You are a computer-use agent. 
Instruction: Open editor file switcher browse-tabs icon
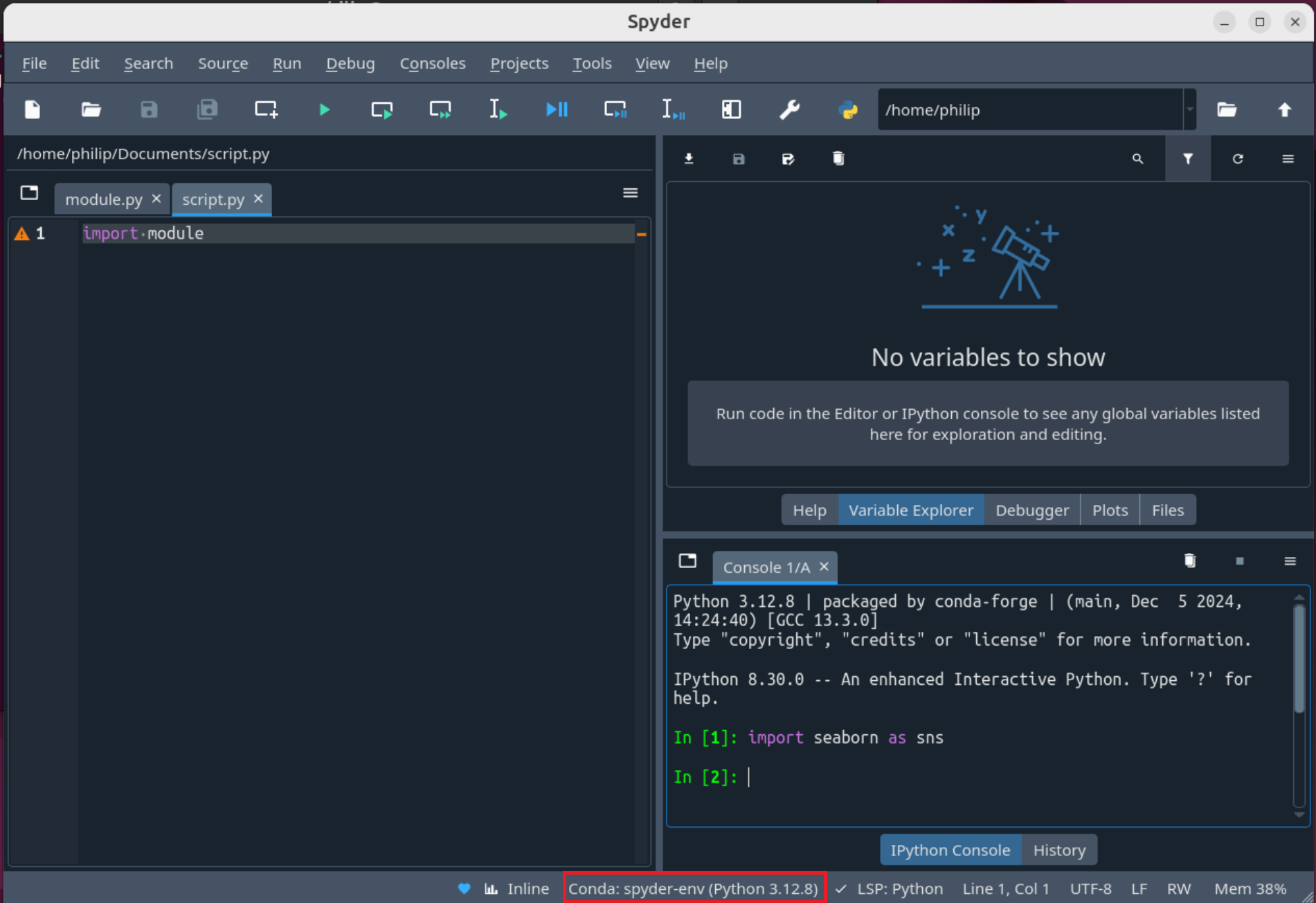coord(29,192)
